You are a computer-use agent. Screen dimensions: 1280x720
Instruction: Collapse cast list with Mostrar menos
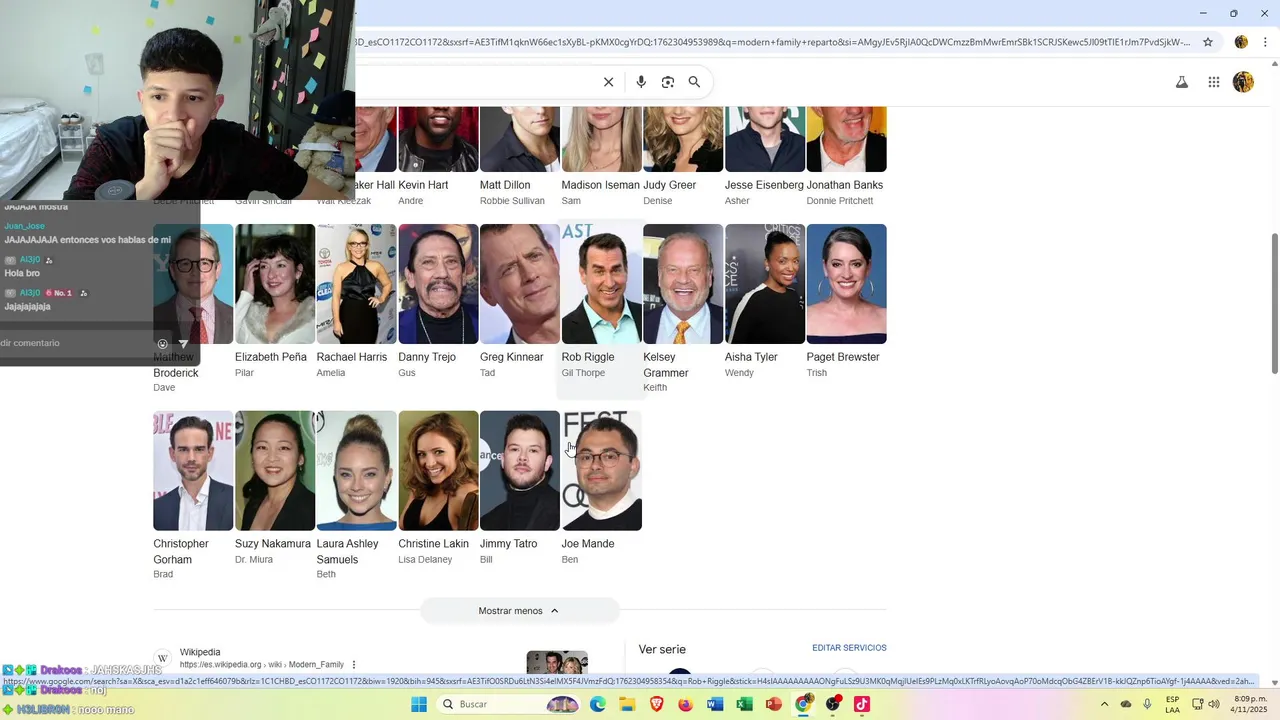pyautogui.click(x=519, y=611)
